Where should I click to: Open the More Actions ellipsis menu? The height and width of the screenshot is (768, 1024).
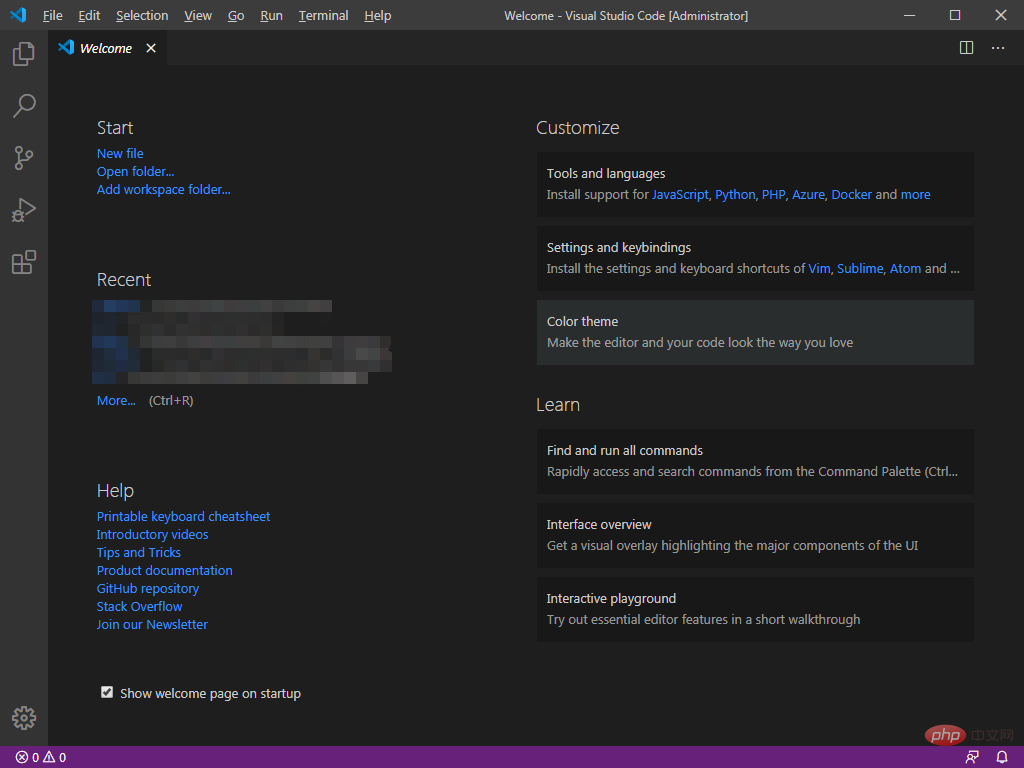pyautogui.click(x=998, y=48)
